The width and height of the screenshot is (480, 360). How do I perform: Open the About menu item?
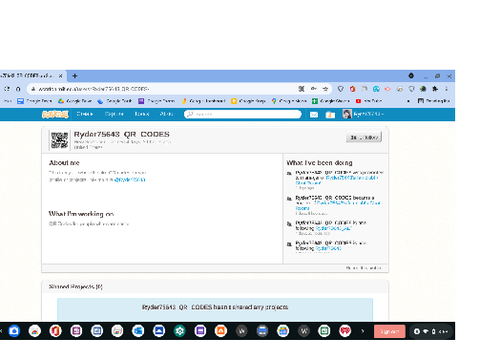pyautogui.click(x=166, y=114)
